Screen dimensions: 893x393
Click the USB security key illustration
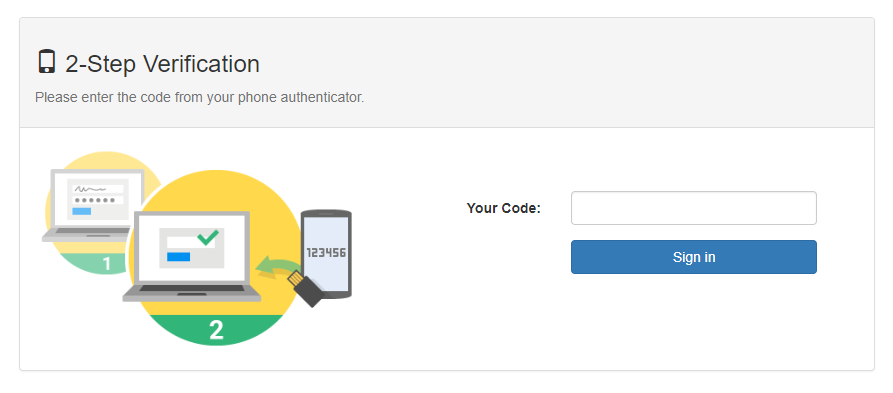(308, 288)
